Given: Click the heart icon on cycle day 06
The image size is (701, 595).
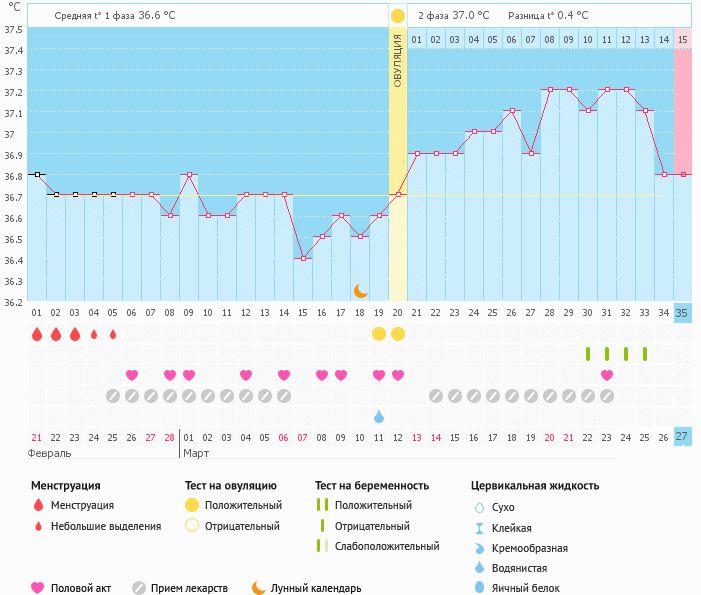Looking at the screenshot, I should coord(132,375).
